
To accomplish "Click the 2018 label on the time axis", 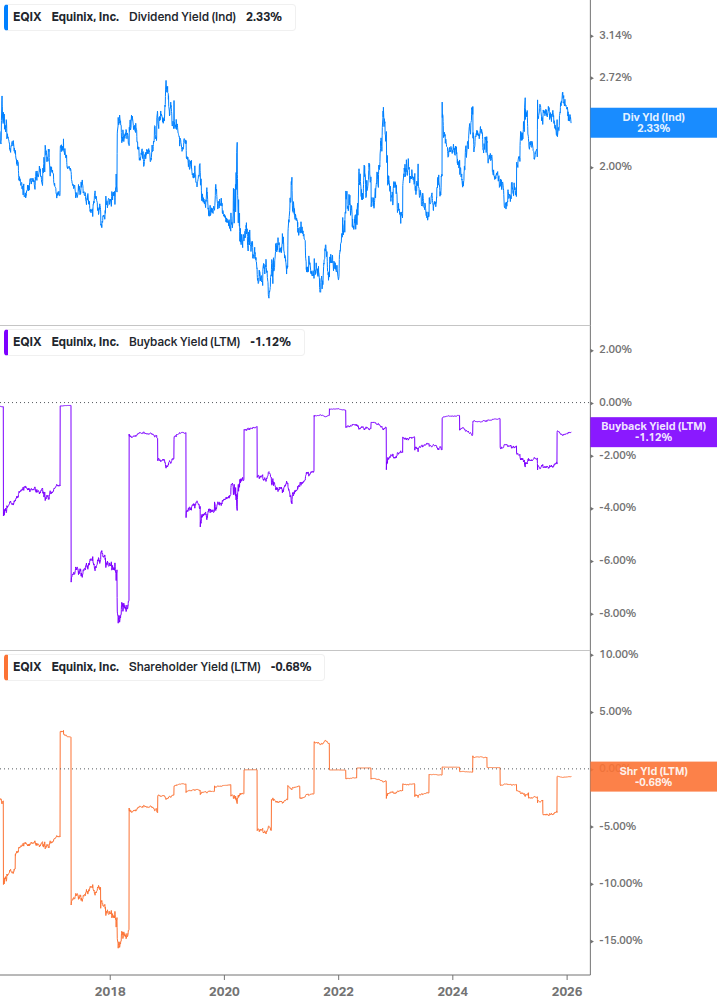I will [110, 992].
